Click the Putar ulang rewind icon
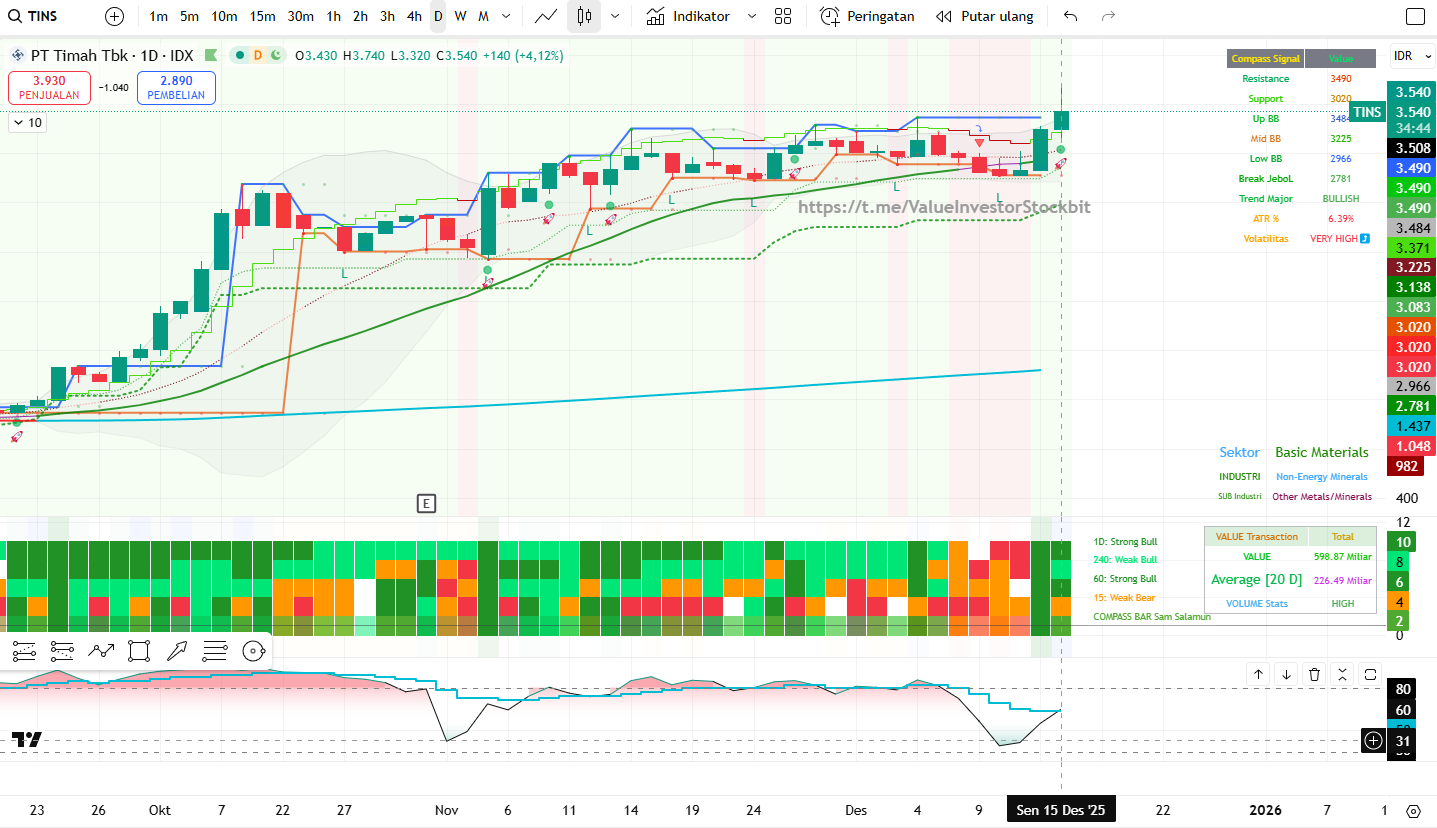1437x828 pixels. coord(944,16)
